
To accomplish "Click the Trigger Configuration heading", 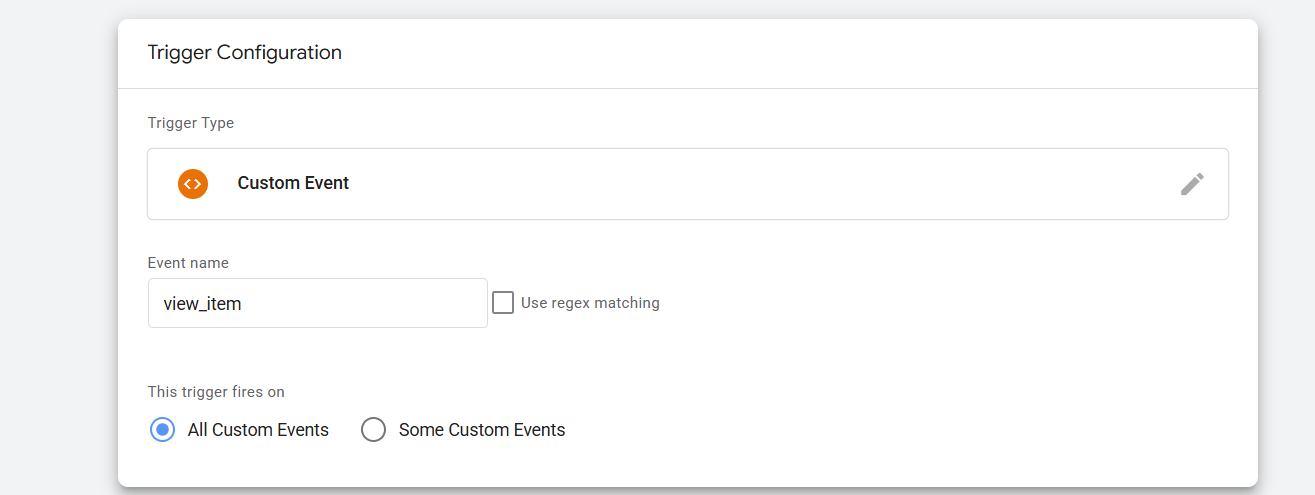I will pyautogui.click(x=244, y=53).
